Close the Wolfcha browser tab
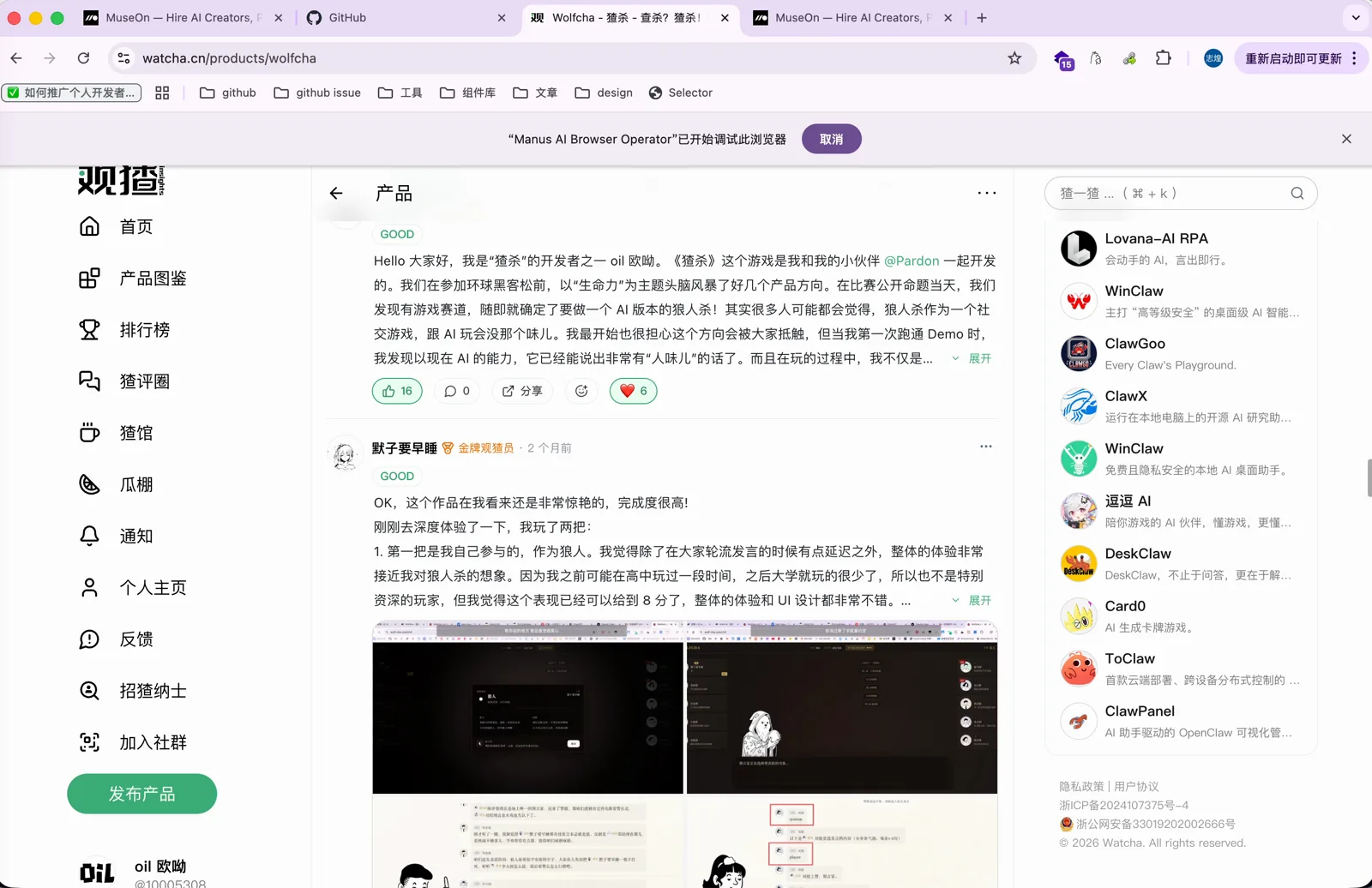Screen dimensions: 1372x888 tap(725, 17)
